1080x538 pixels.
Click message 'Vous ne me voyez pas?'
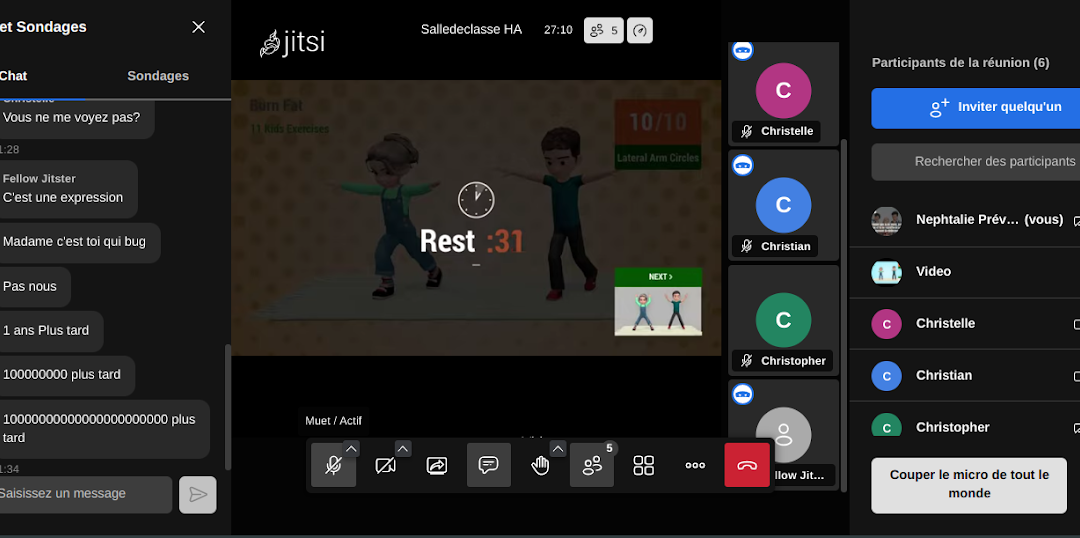pos(72,118)
